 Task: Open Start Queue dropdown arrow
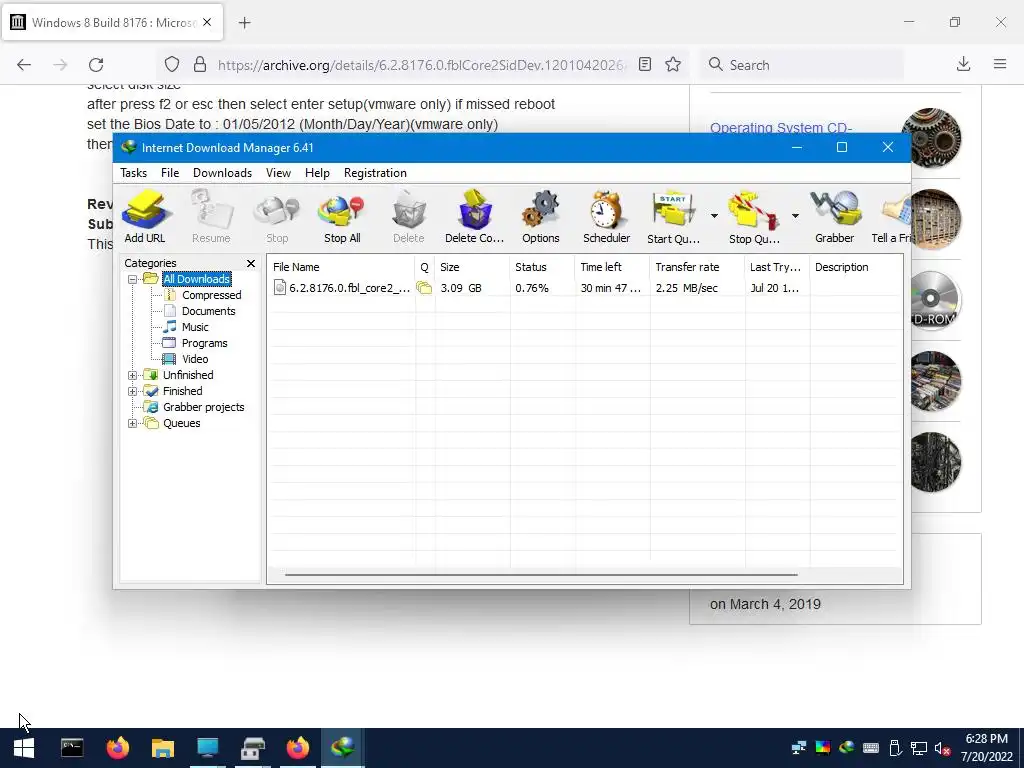pyautogui.click(x=714, y=216)
